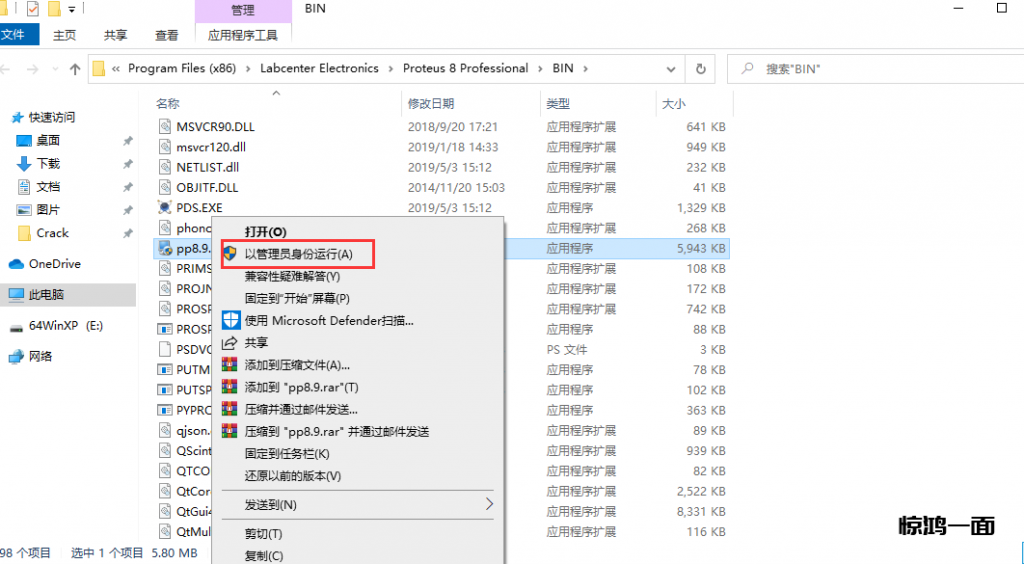Click the PDS.EXE file icon

pos(165,208)
